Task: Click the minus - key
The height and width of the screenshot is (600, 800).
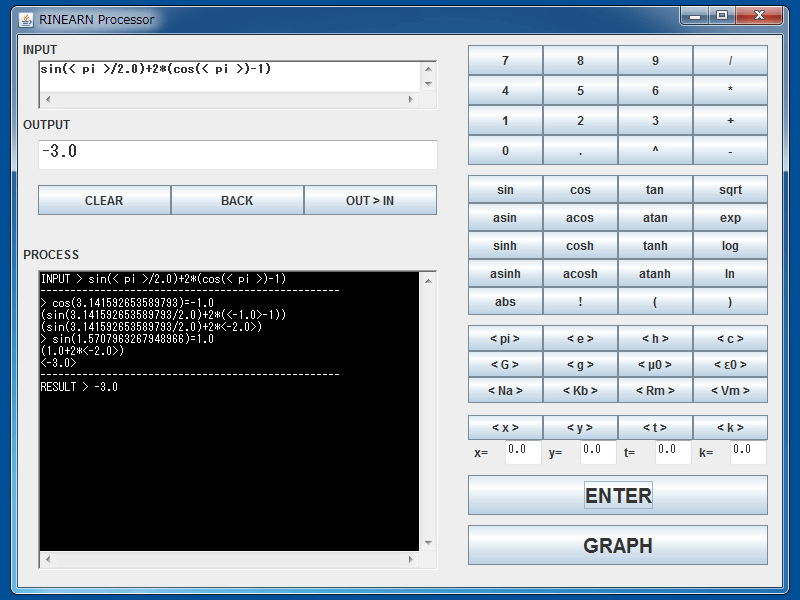Action: (x=730, y=151)
